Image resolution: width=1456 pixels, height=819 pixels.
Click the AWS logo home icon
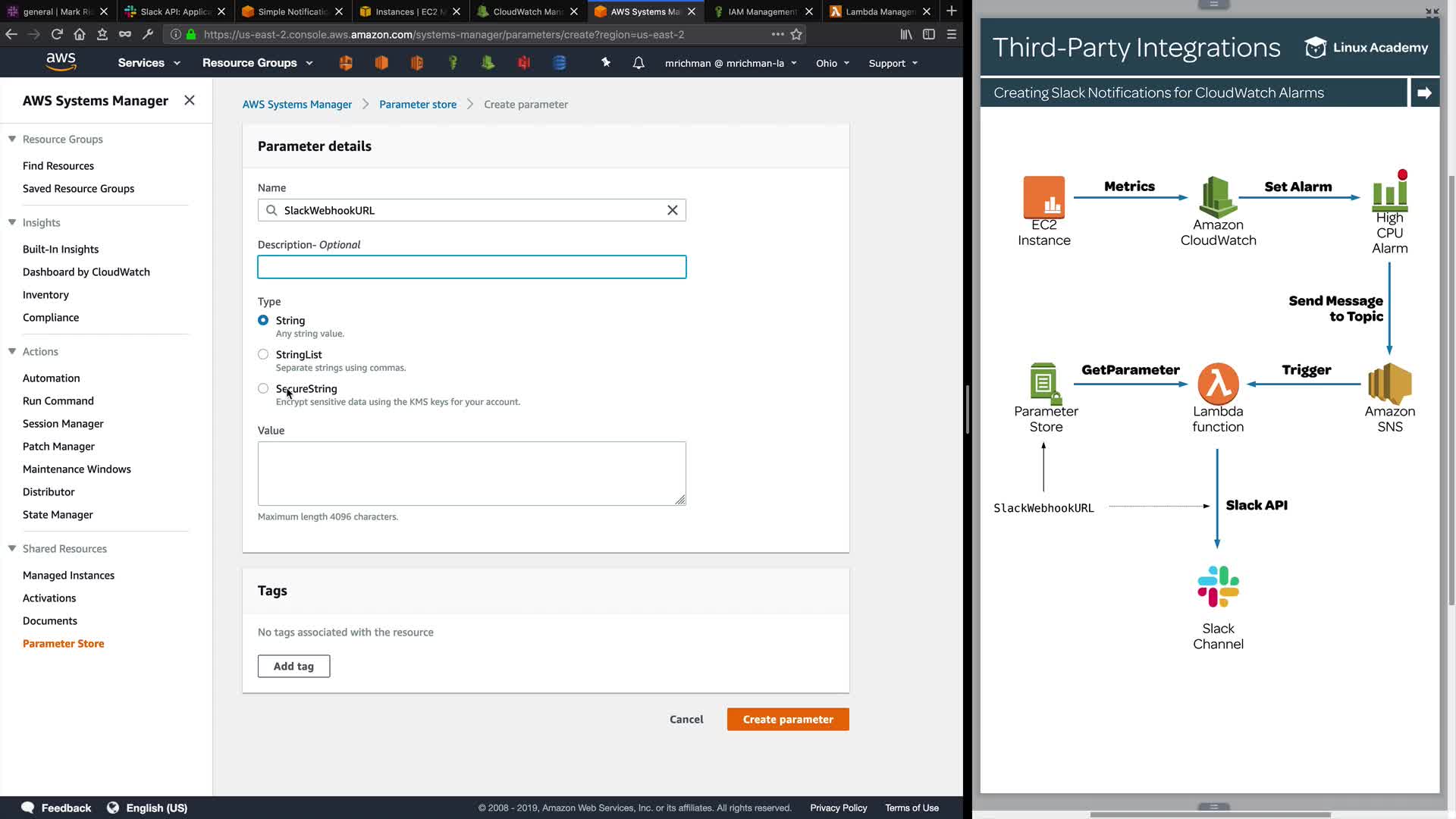[61, 62]
